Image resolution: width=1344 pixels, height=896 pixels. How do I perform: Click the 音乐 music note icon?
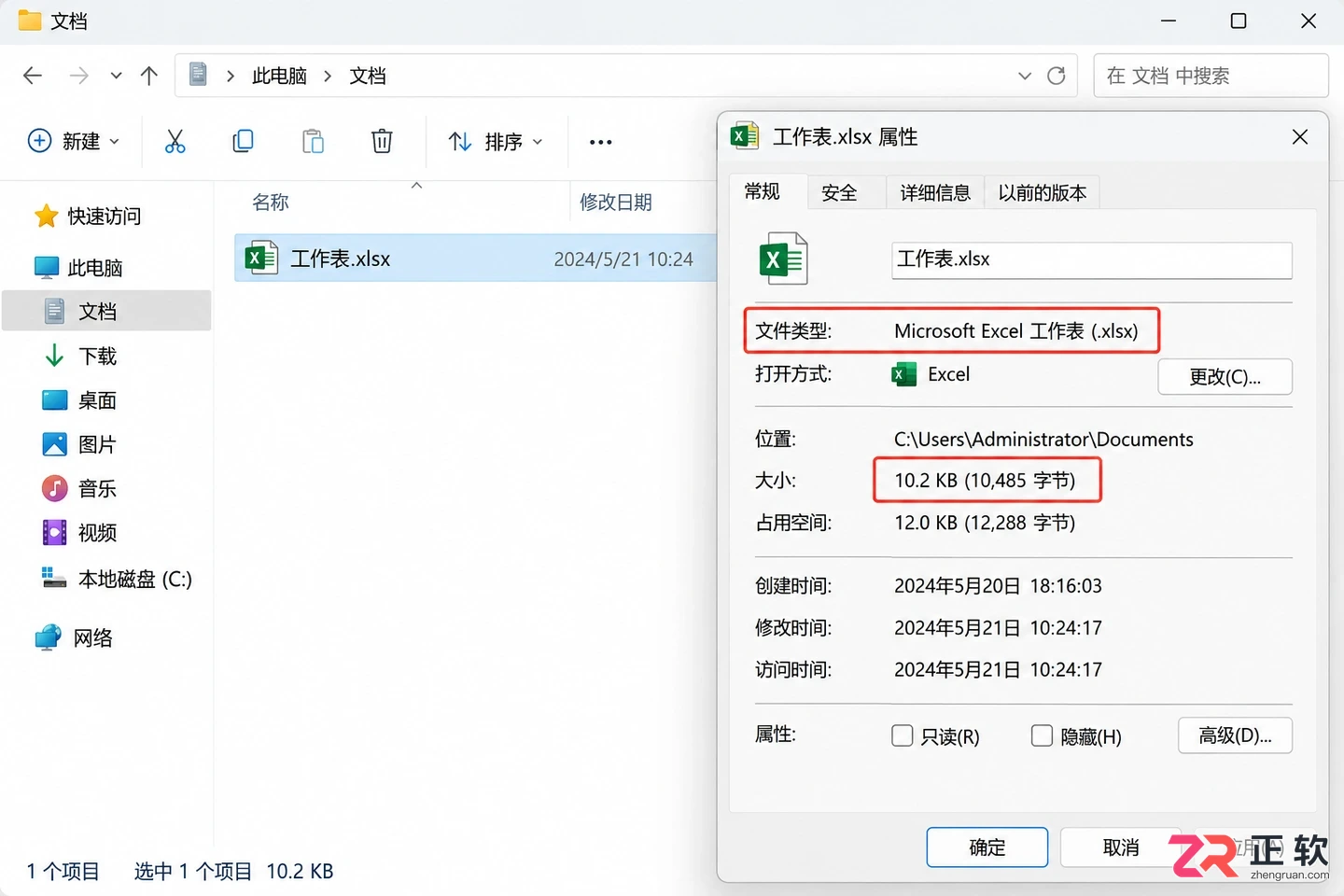[54, 488]
